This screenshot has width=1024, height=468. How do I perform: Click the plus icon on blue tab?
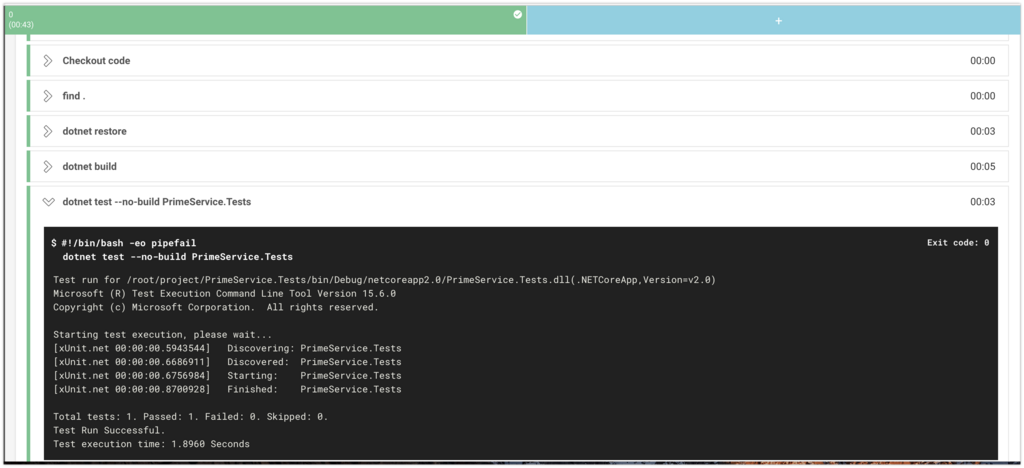pyautogui.click(x=778, y=21)
